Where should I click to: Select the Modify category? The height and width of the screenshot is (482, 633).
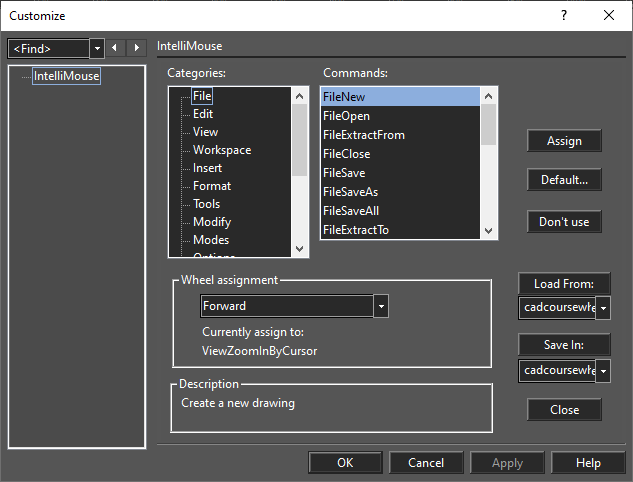212,222
